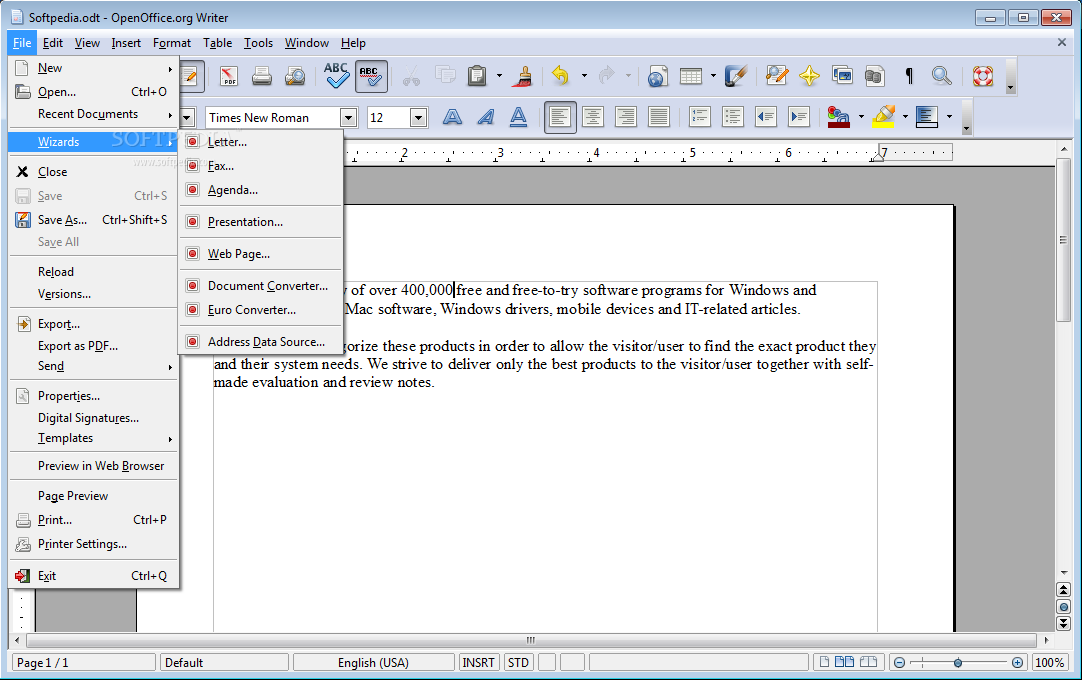1082x680 pixels.
Task: Select Printer Settings menu entry
Action: (x=93, y=544)
